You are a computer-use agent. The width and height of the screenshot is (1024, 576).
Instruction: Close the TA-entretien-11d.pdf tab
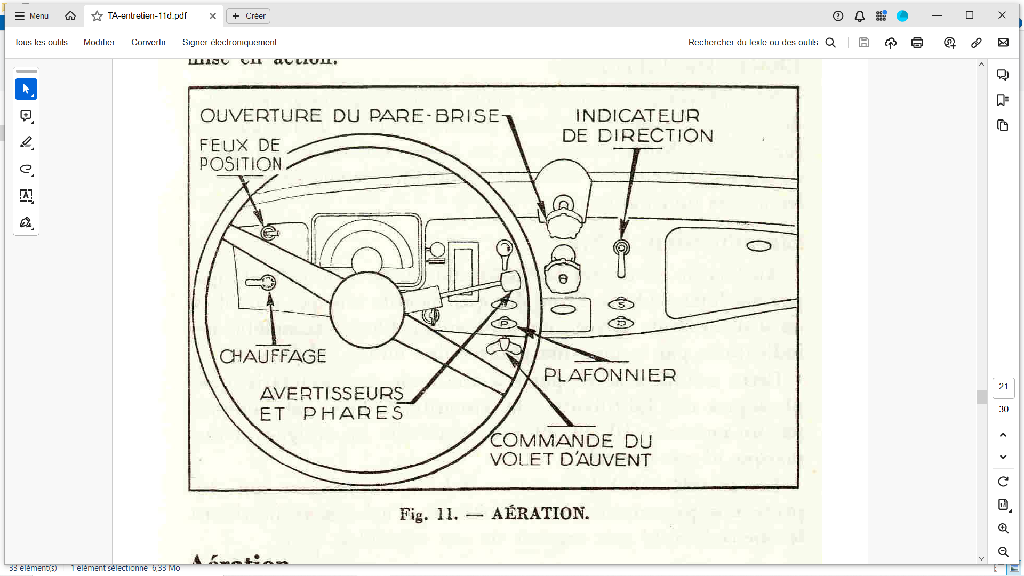point(212,16)
